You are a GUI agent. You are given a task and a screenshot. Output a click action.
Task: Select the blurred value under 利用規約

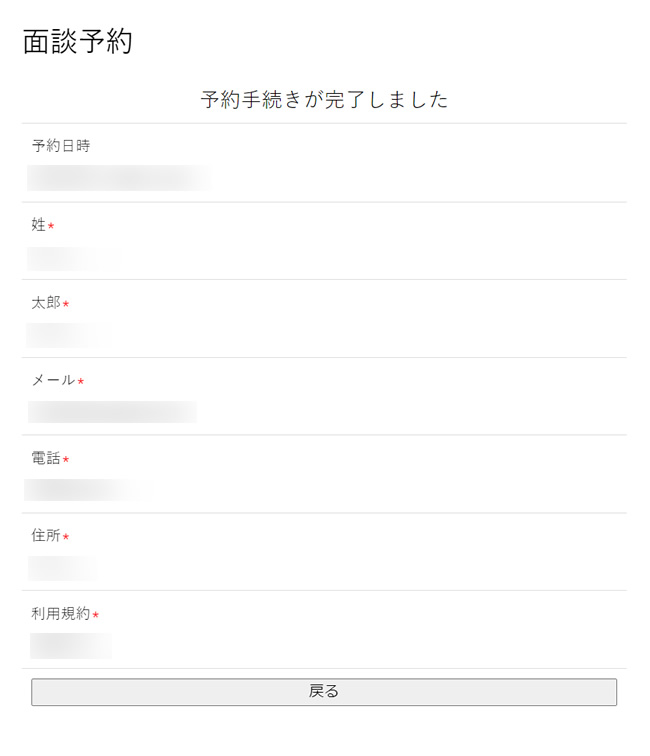pyautogui.click(x=70, y=646)
